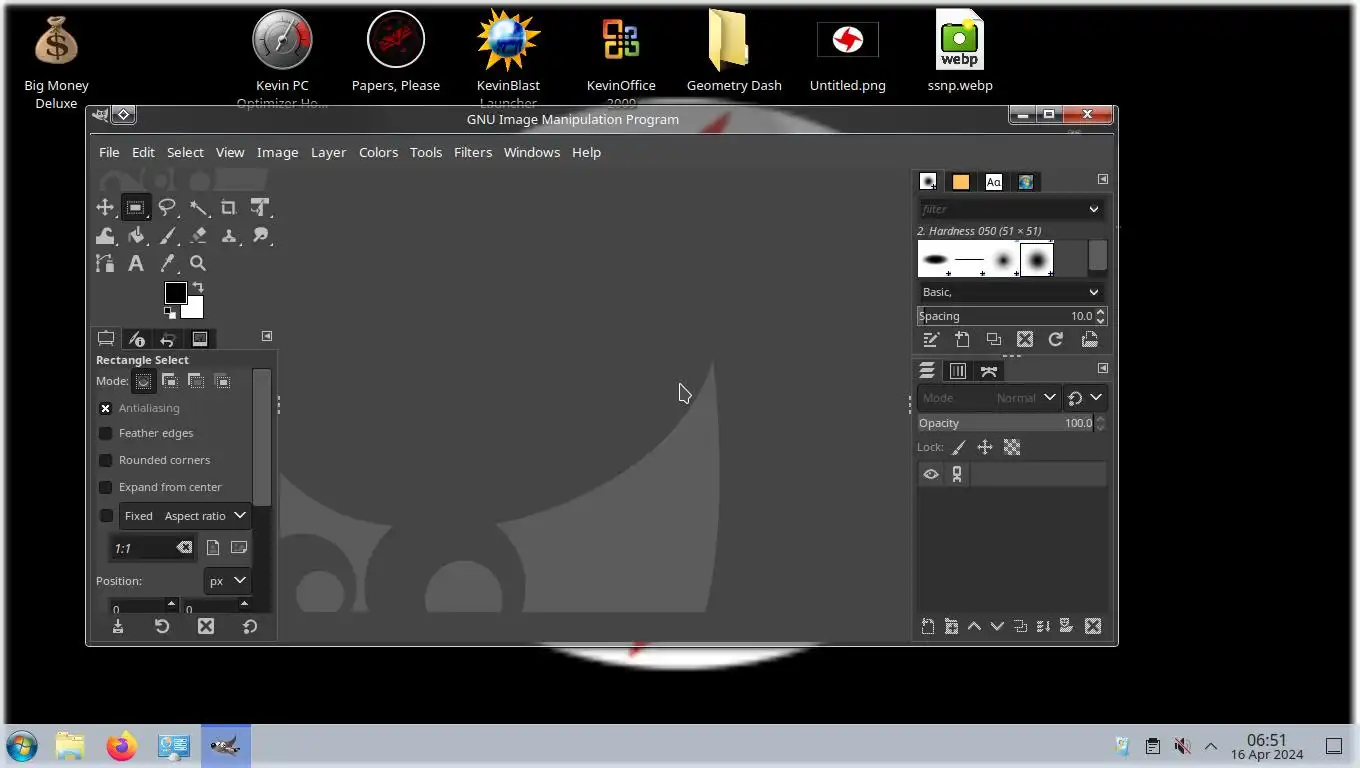This screenshot has height=768, width=1360.
Task: Open brushes dock tab configuration menu
Action: [x=1102, y=179]
